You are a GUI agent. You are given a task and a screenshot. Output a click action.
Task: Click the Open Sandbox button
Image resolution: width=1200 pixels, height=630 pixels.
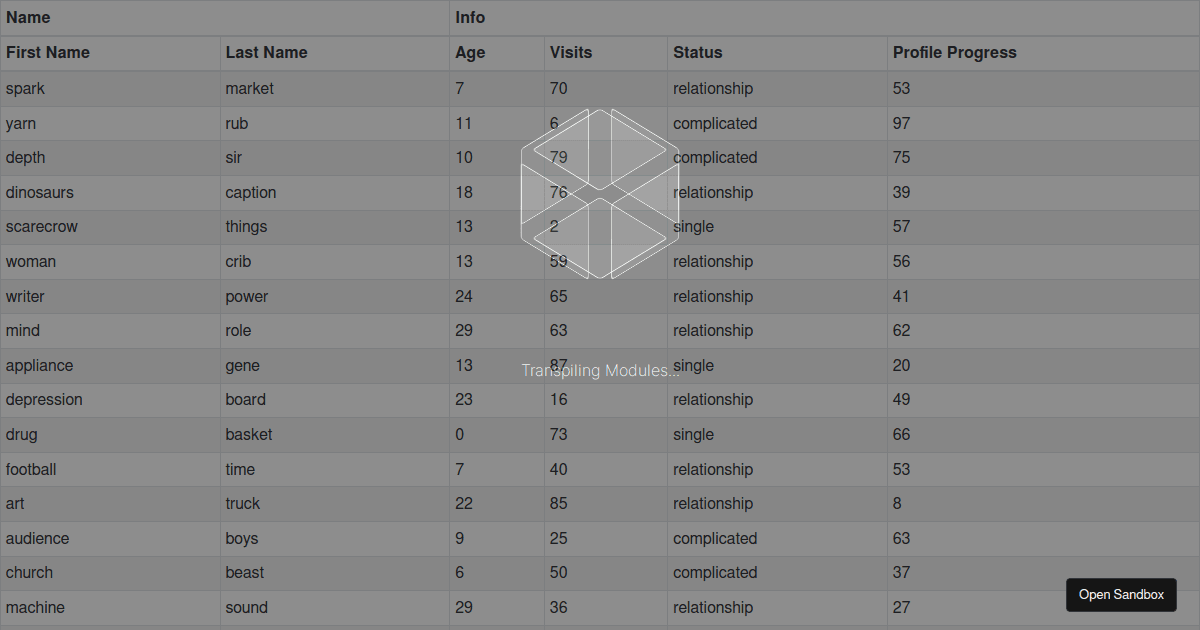[1121, 594]
